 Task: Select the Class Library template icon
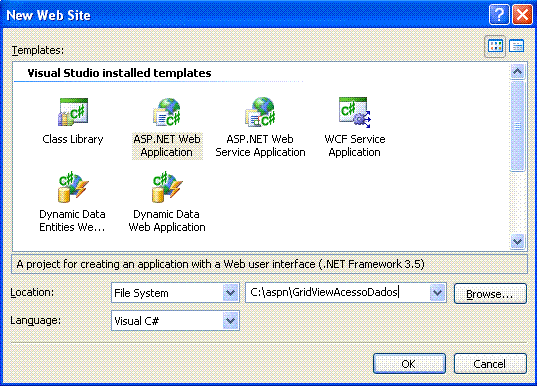pos(73,112)
